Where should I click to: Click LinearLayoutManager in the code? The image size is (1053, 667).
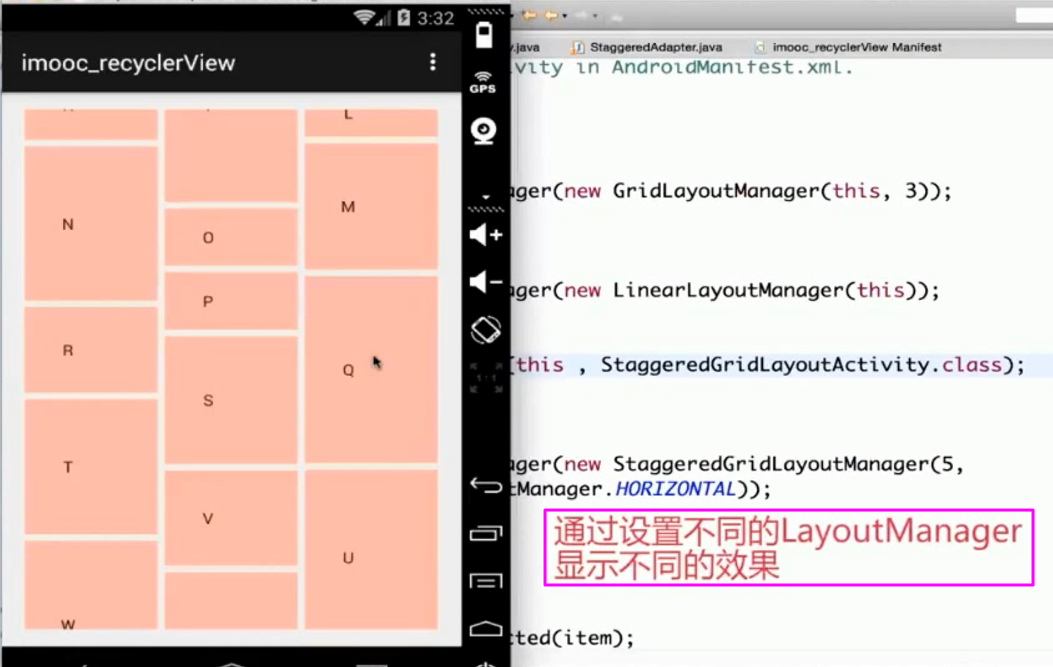pos(729,290)
